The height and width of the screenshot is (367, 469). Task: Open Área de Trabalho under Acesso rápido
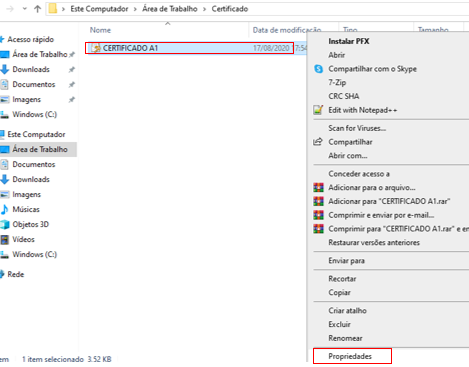point(40,54)
